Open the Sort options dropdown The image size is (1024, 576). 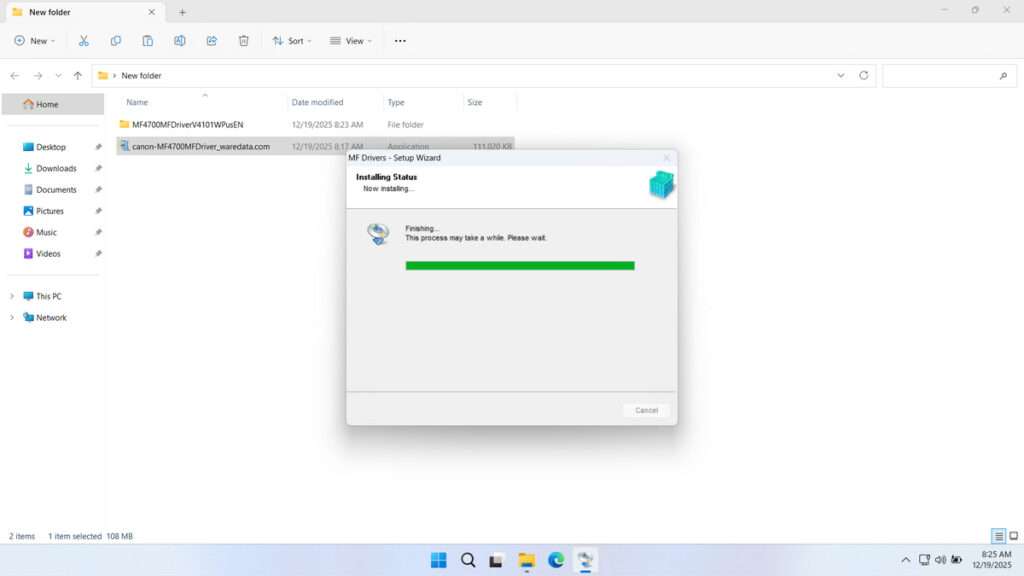point(291,40)
